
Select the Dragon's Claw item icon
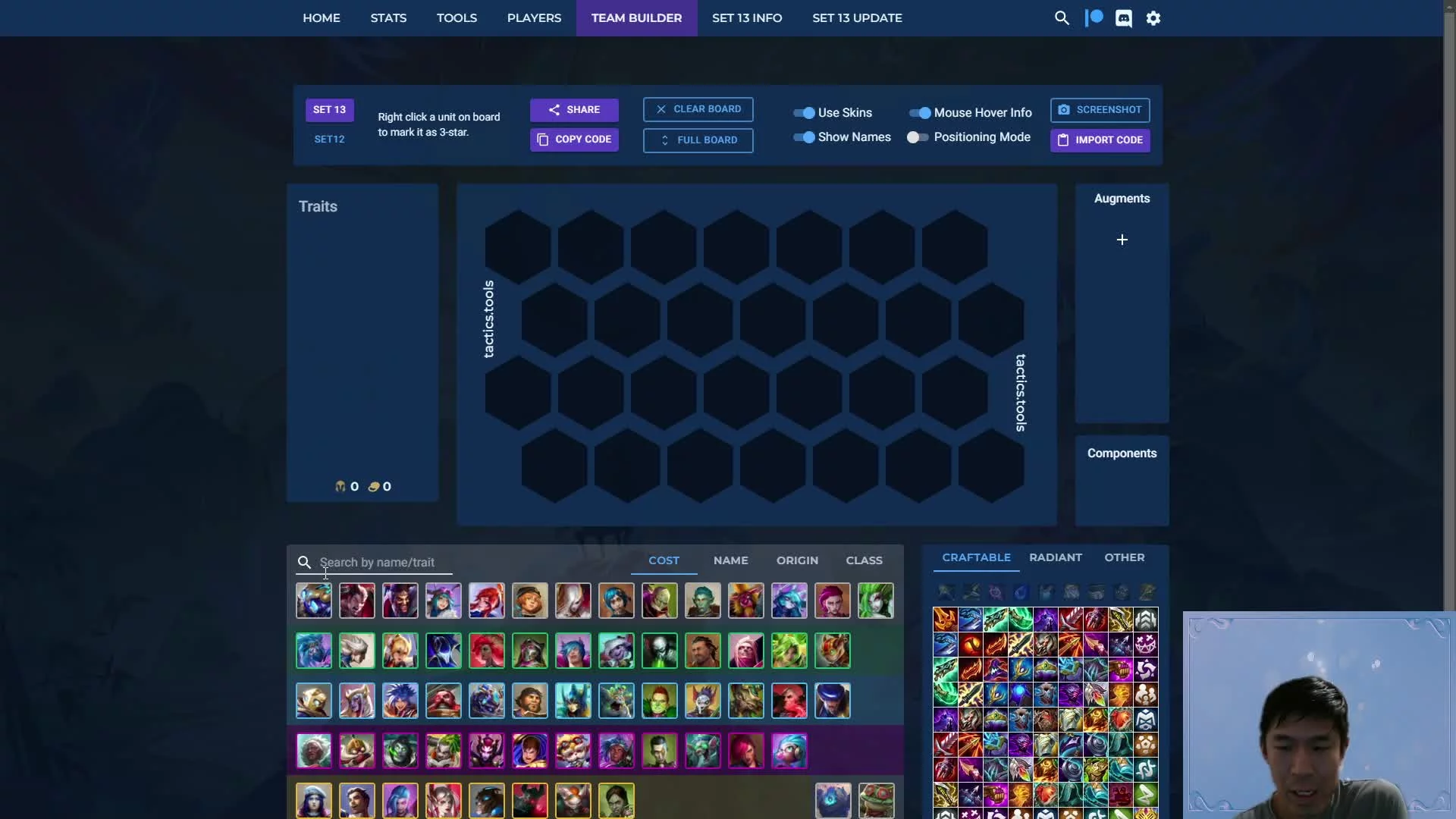point(1072,744)
